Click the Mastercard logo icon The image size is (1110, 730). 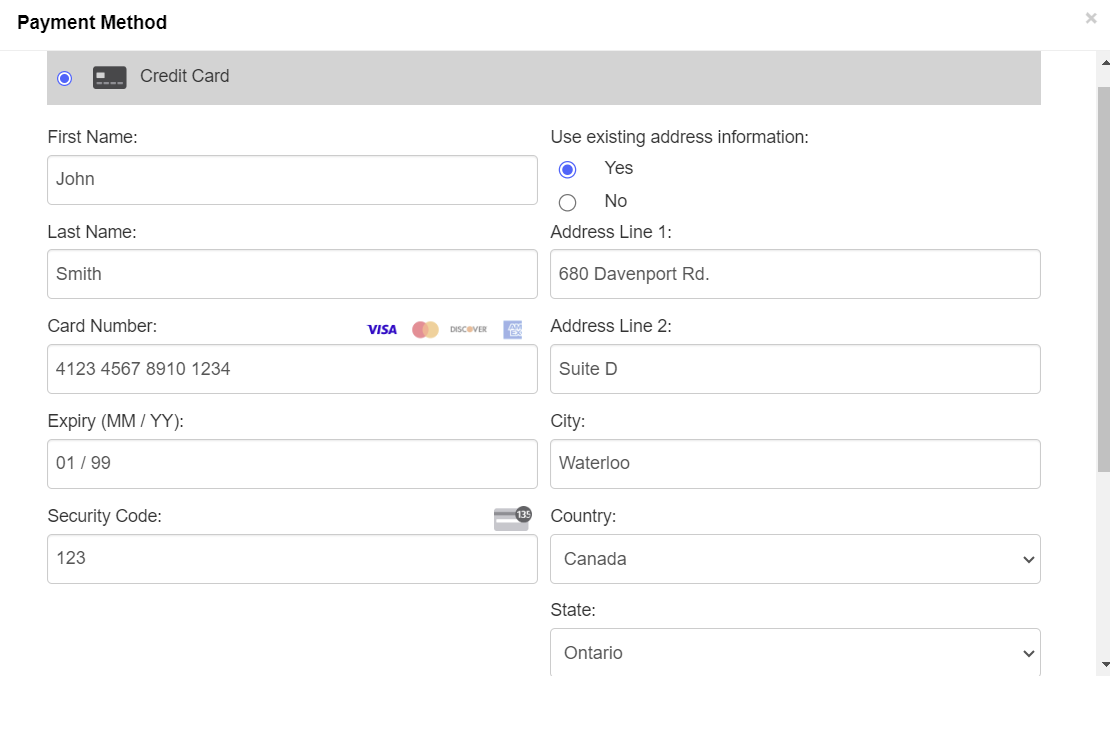click(x=425, y=329)
